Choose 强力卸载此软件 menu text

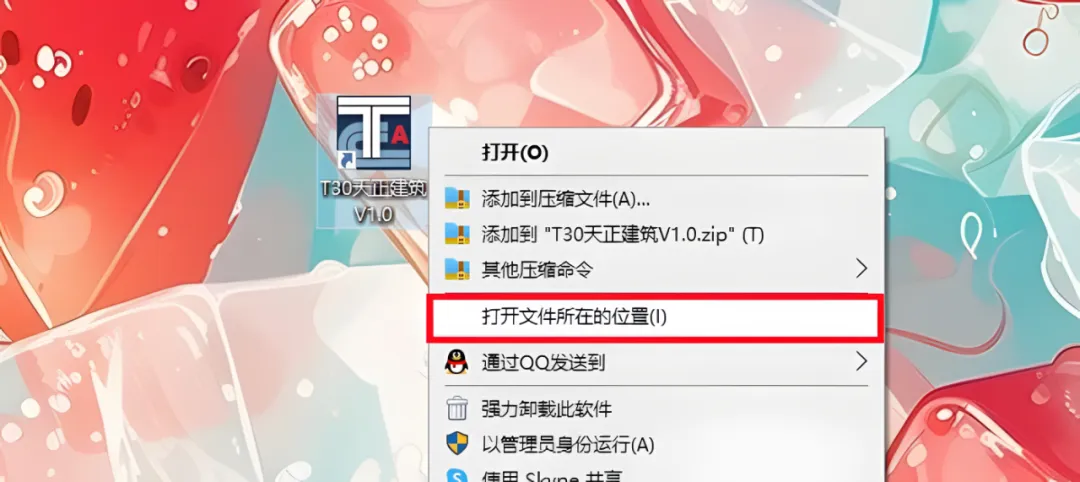(546, 409)
